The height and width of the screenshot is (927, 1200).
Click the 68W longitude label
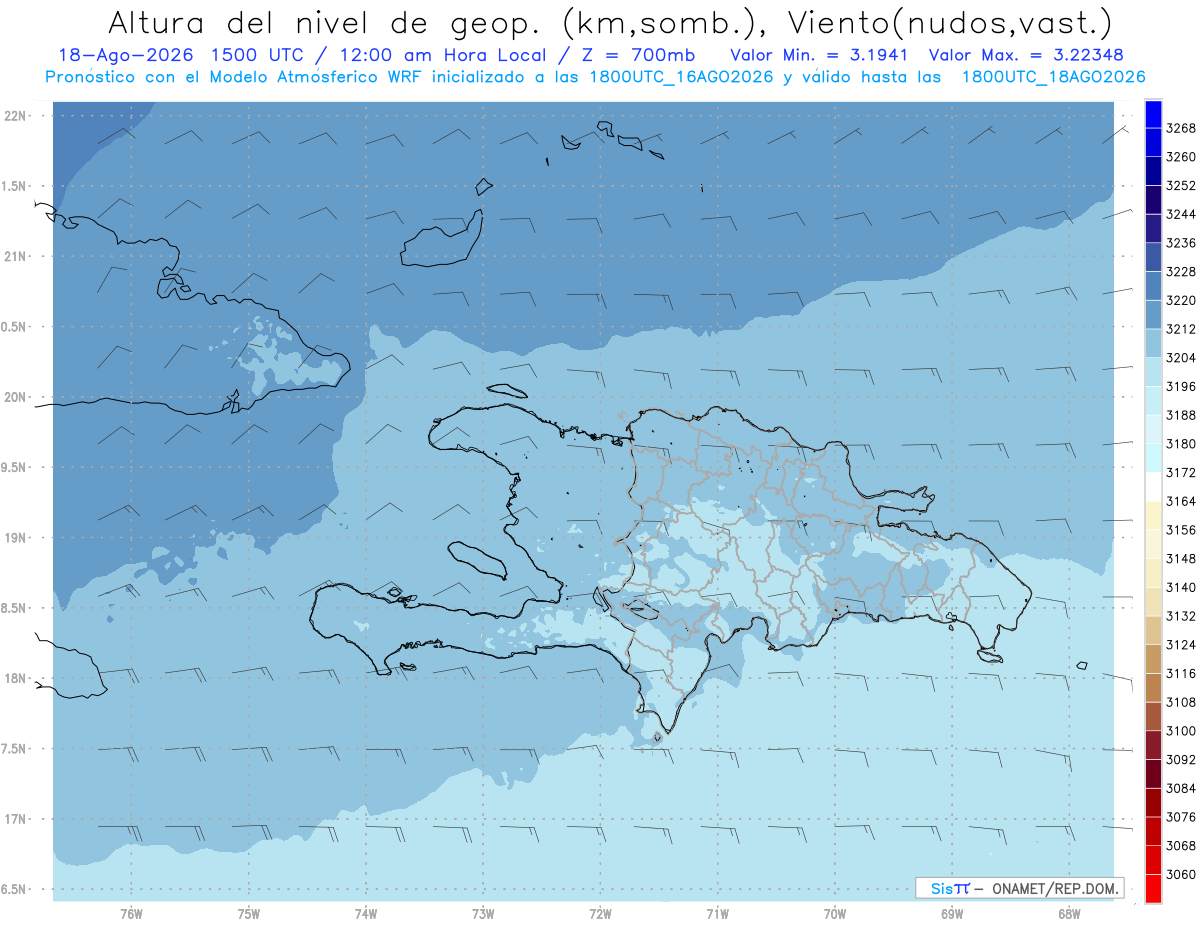tap(1069, 913)
